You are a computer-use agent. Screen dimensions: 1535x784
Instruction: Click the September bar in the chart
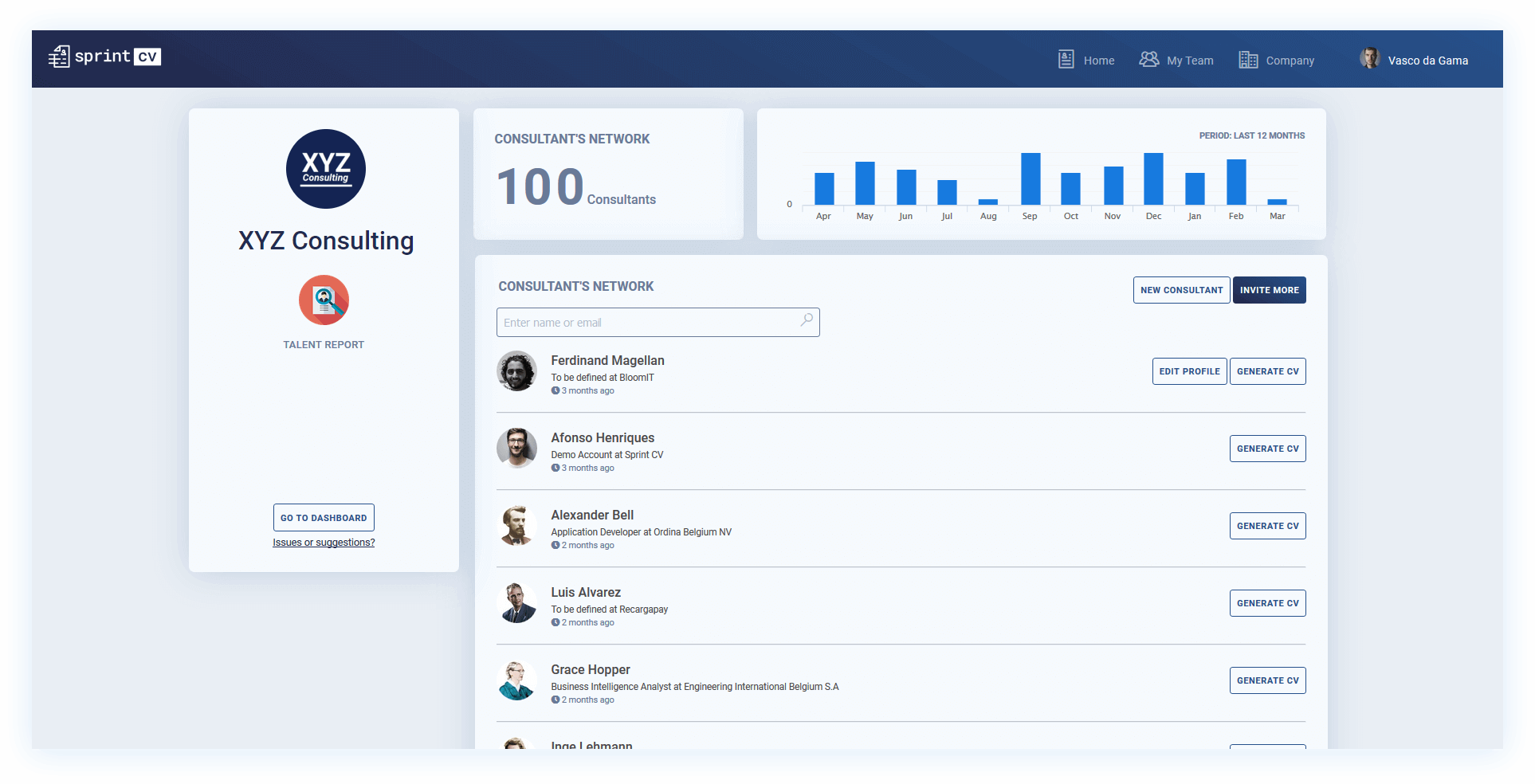[1031, 179]
